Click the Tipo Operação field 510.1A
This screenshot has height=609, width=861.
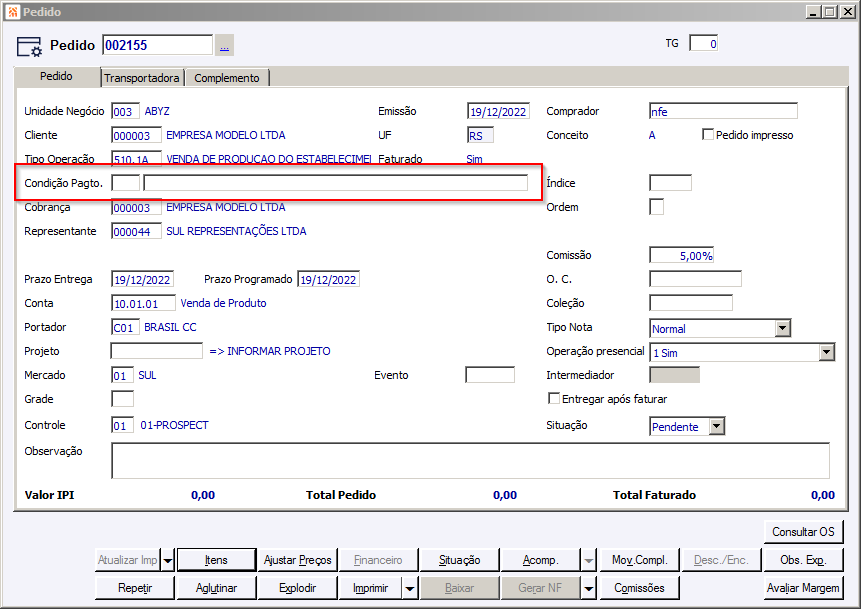pos(136,159)
